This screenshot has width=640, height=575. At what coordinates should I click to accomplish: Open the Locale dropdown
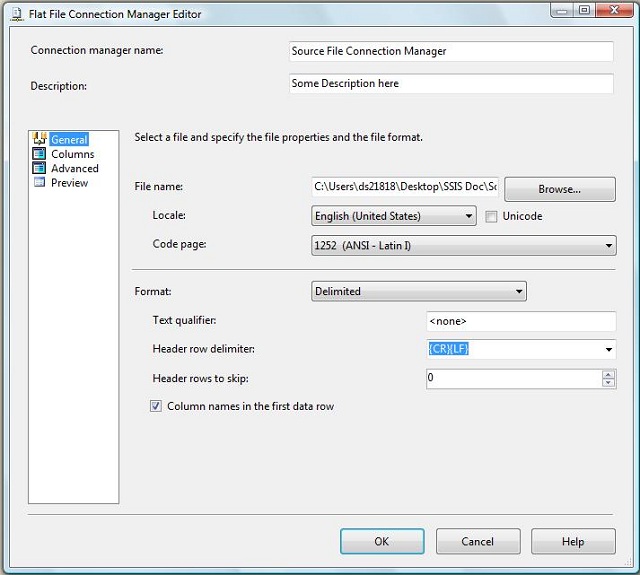469,216
